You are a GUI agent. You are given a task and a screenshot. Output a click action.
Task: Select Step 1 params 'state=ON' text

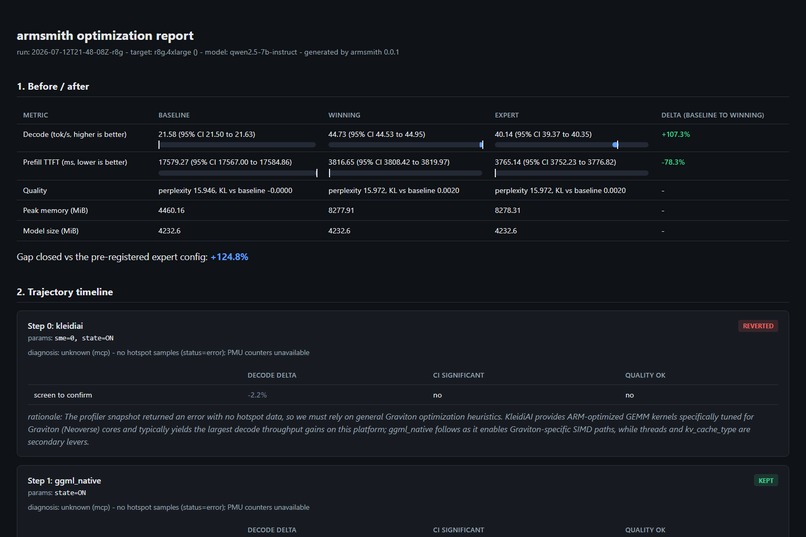click(x=70, y=493)
